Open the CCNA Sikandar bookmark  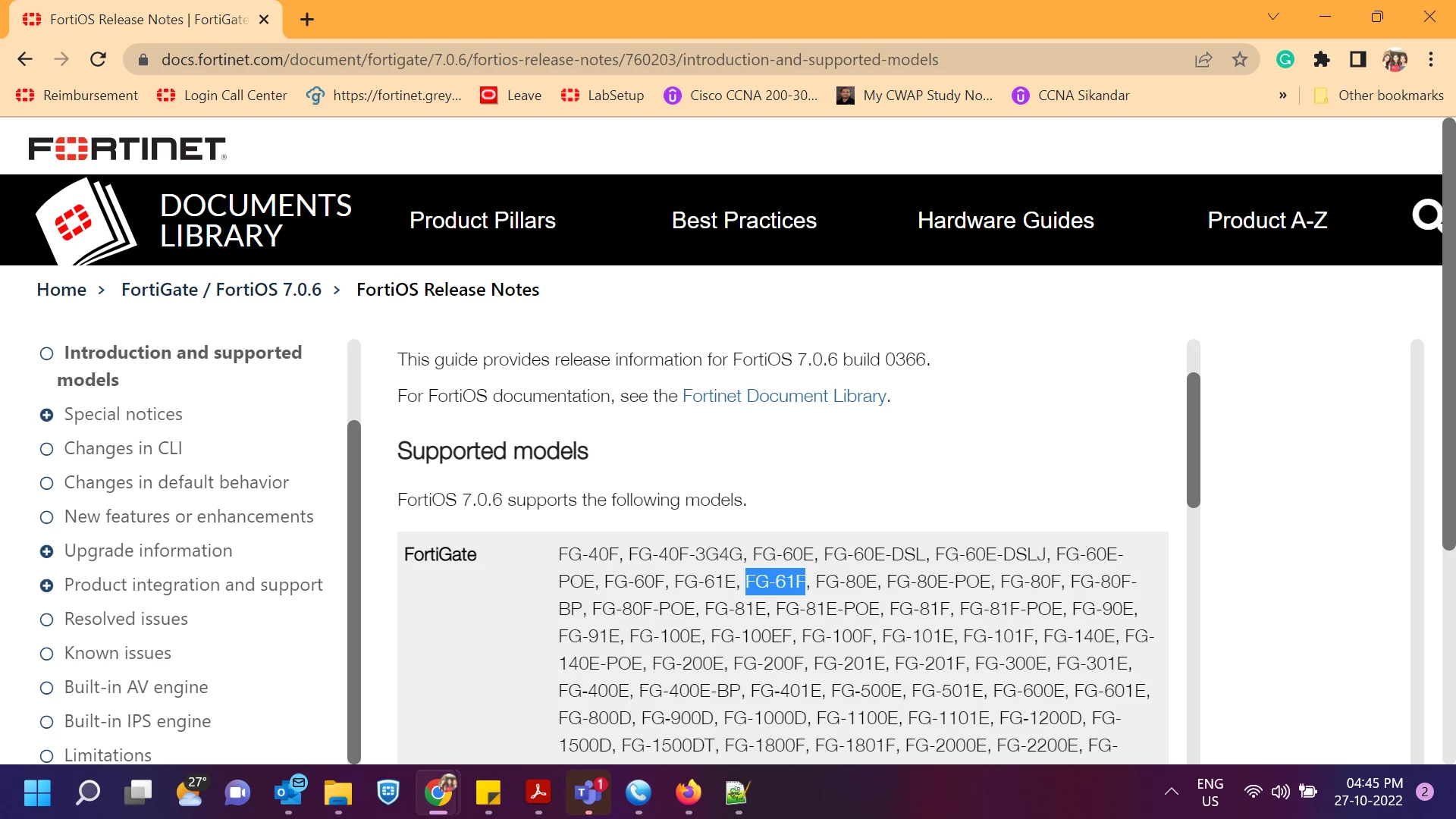[1071, 96]
